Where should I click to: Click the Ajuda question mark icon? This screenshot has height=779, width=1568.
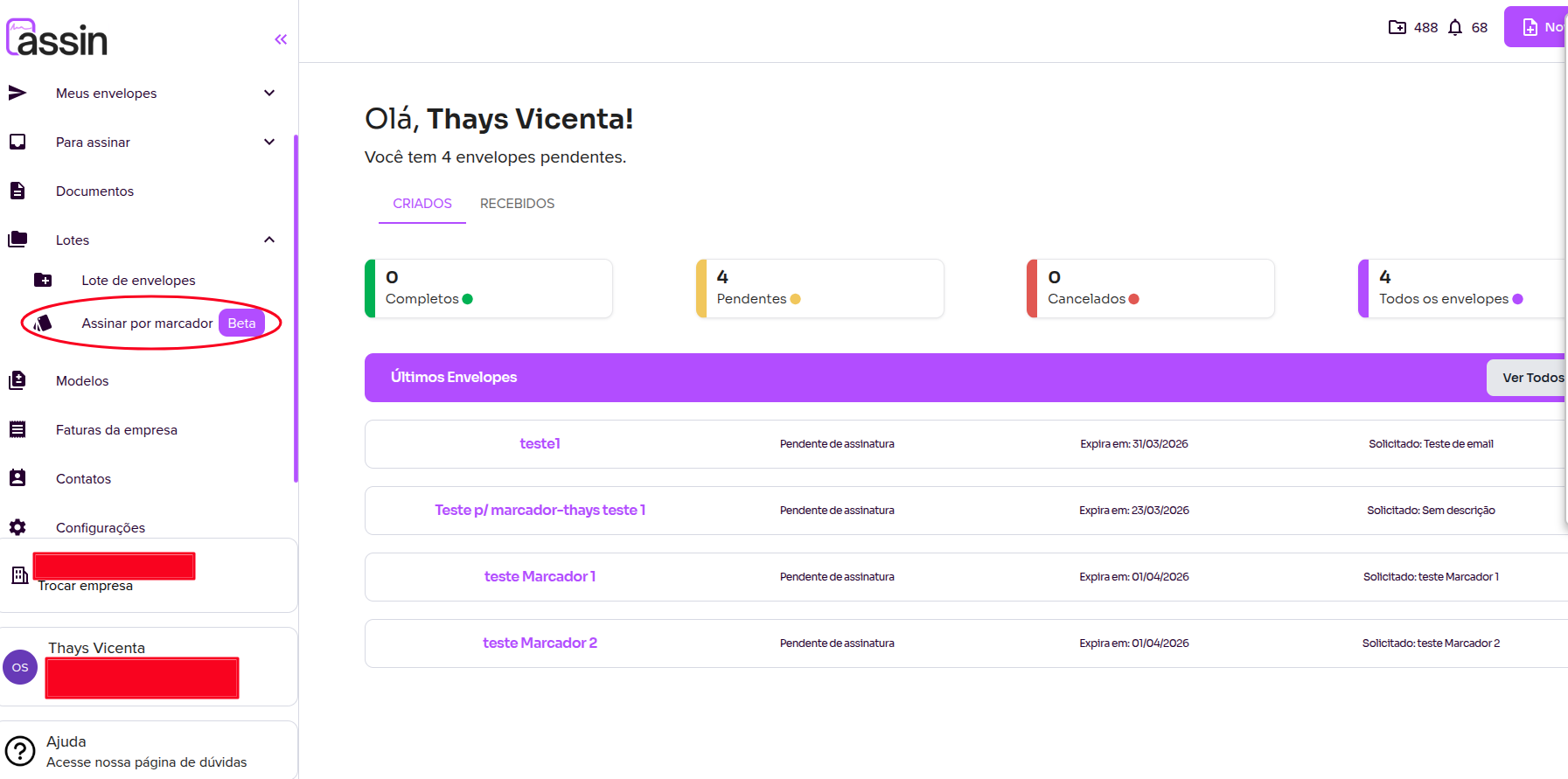(x=20, y=751)
